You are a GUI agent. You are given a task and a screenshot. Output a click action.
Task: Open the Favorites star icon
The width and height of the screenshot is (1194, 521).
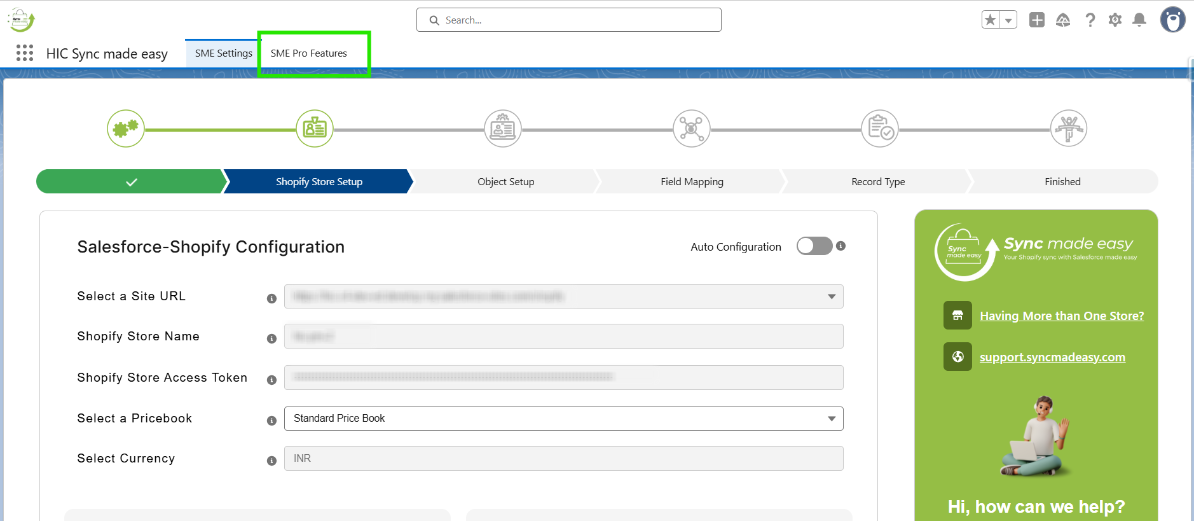(x=991, y=21)
